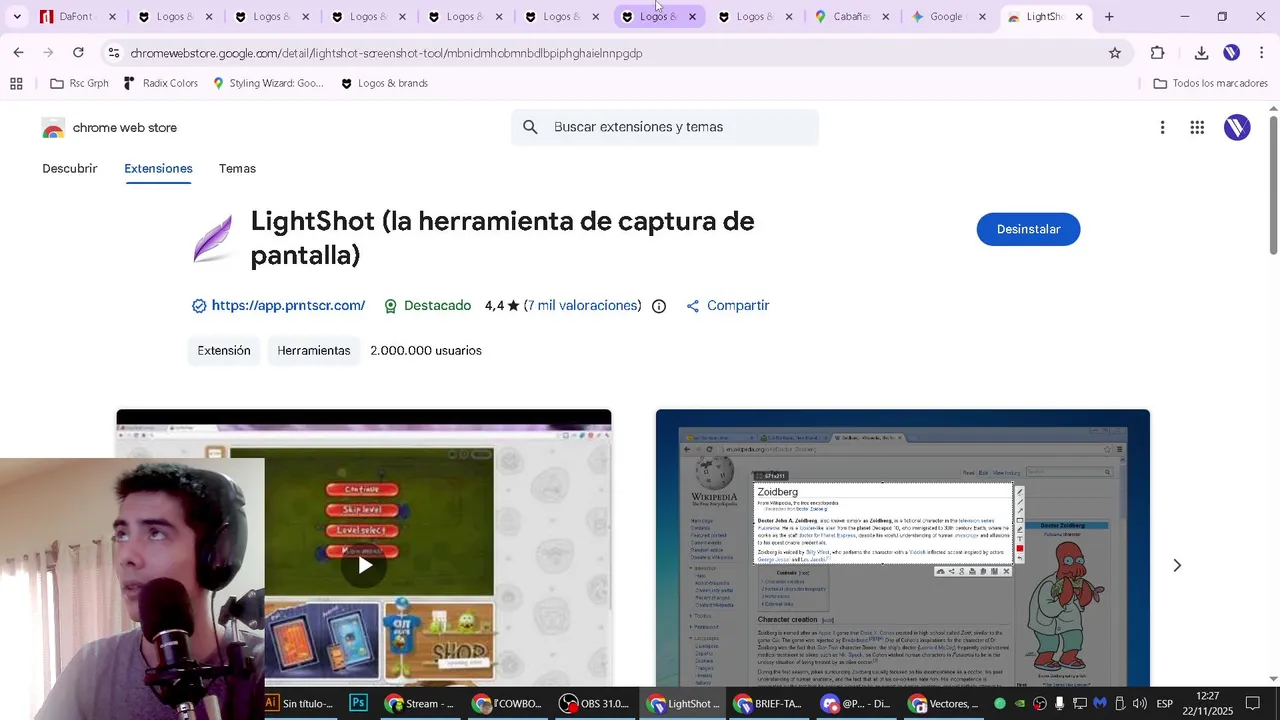1280x720 pixels.
Task: Open the Vectores Chrome taskbar window
Action: 943,704
